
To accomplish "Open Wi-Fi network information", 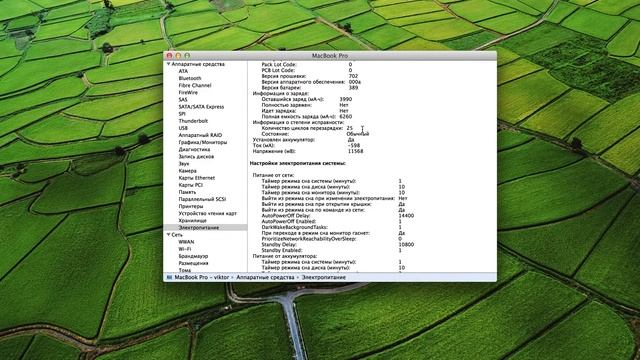I will tap(184, 249).
